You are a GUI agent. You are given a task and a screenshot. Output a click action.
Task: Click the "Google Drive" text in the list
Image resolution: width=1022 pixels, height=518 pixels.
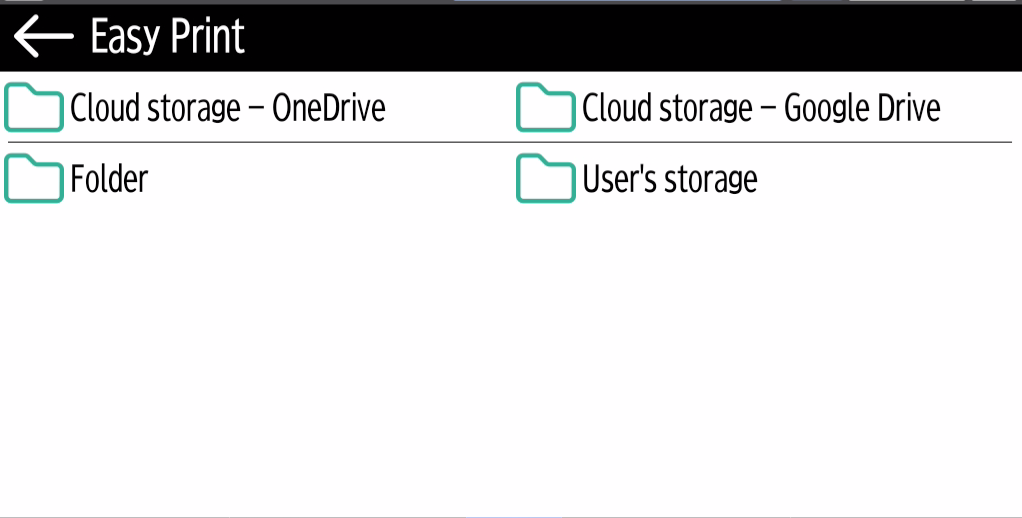[862, 108]
